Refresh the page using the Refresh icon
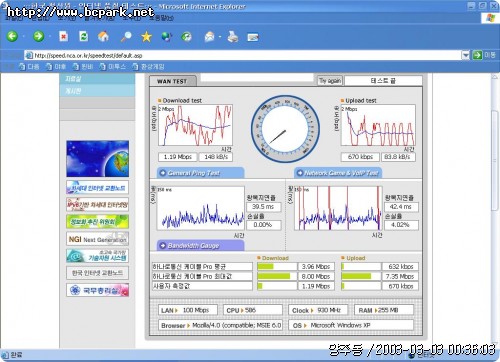 (83, 36)
